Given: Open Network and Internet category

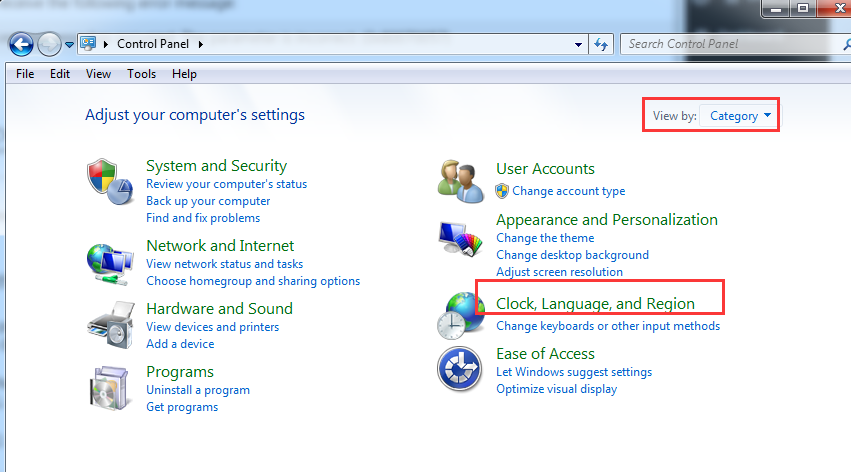Looking at the screenshot, I should tap(220, 246).
